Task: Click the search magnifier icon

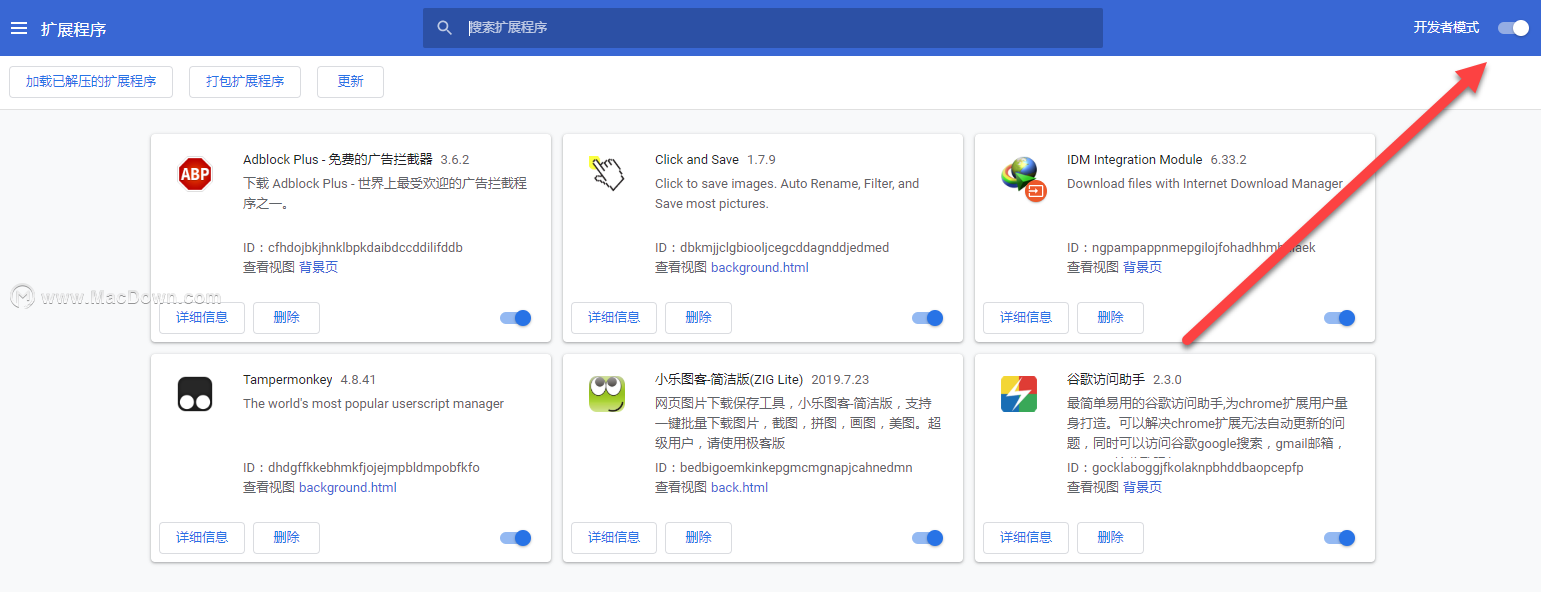Action: pos(445,28)
